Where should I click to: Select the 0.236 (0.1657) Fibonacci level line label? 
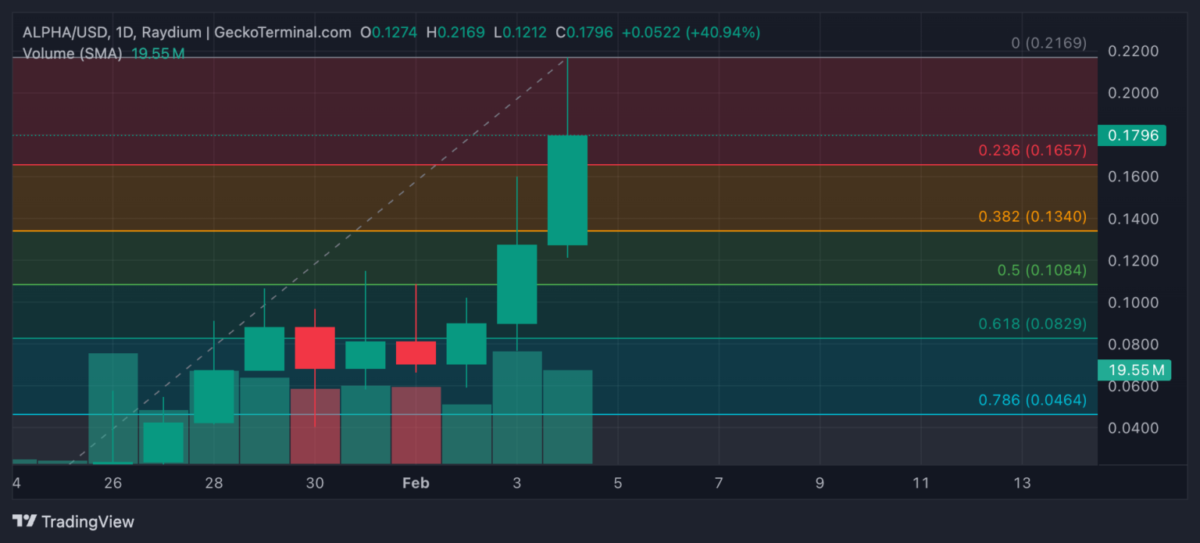[1031, 152]
